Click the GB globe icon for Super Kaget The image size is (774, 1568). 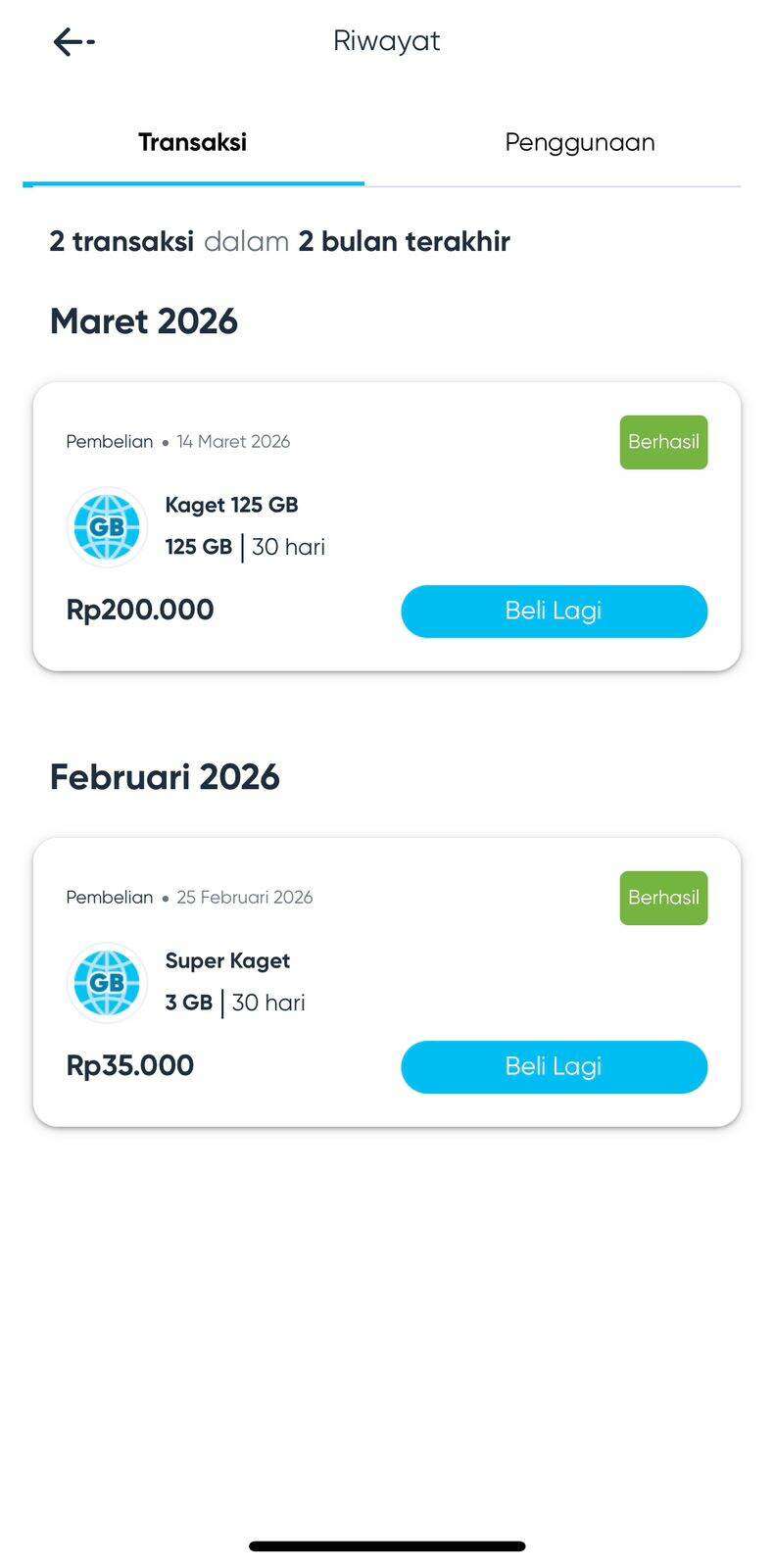pos(107,983)
